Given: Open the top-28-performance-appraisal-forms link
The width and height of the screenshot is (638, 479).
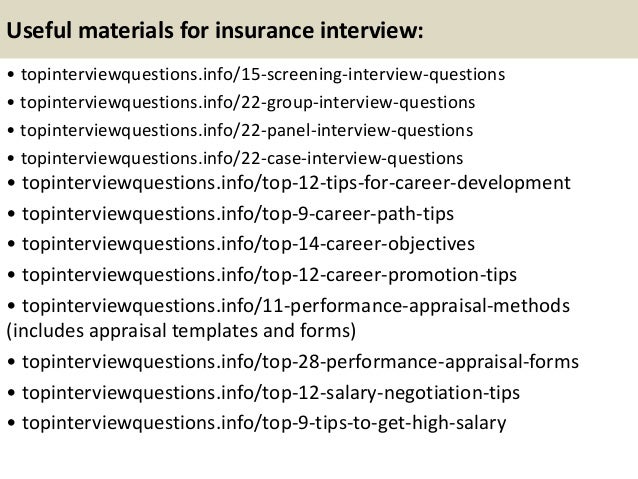Looking at the screenshot, I should click(x=300, y=362).
